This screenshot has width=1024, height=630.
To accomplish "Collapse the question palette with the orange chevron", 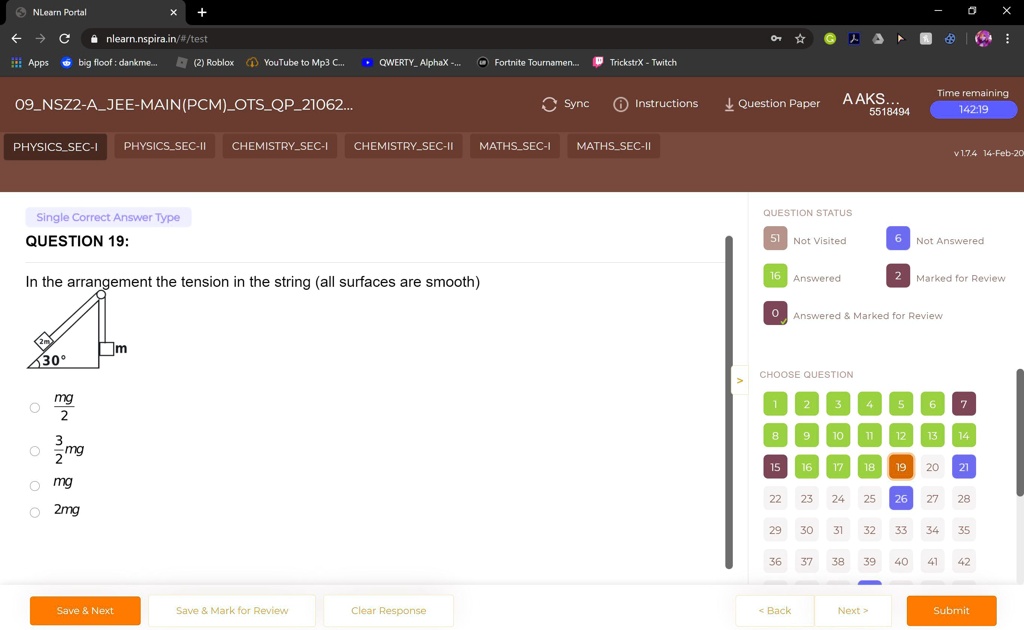I will pyautogui.click(x=740, y=380).
